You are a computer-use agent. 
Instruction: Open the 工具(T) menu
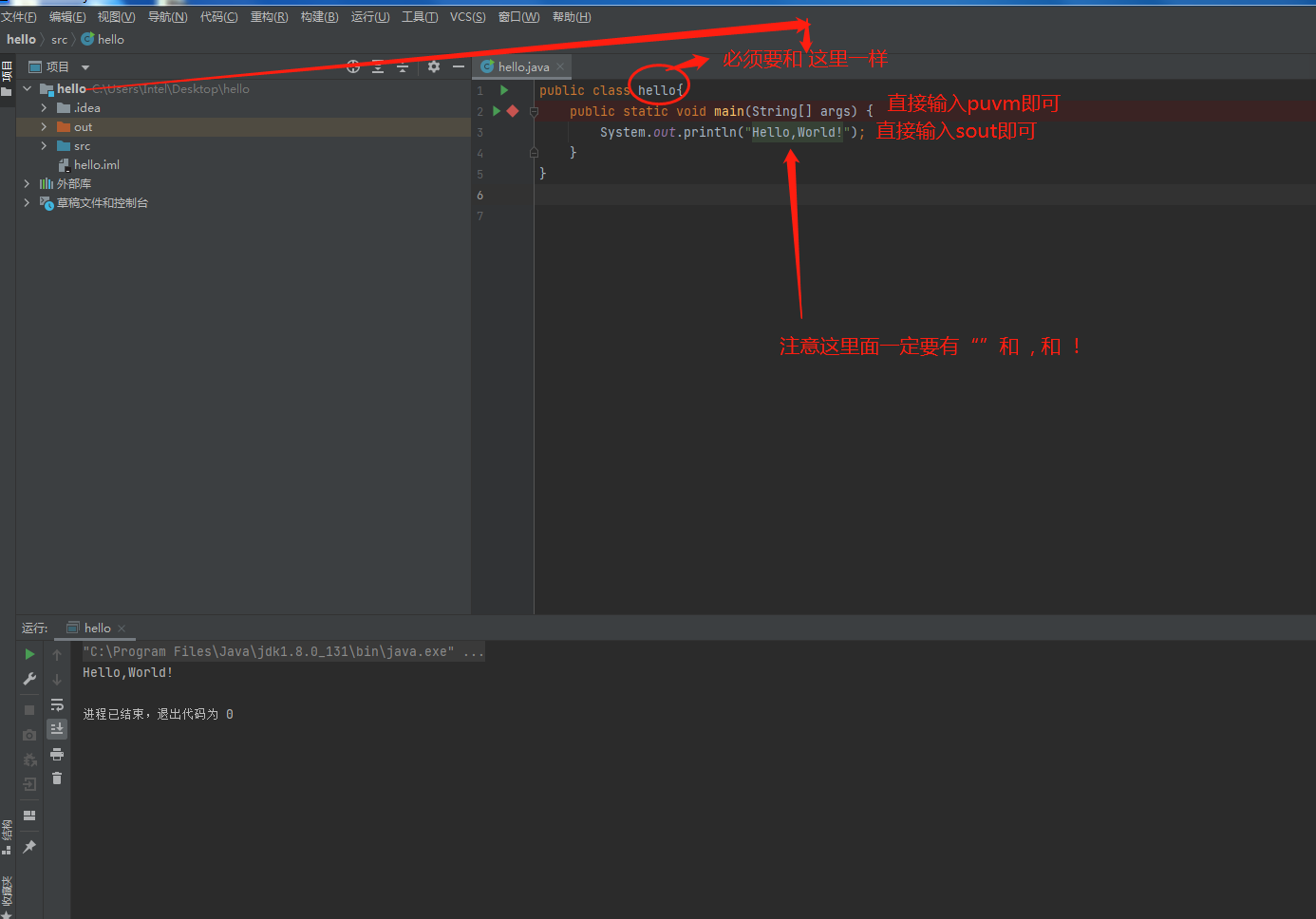[x=420, y=17]
